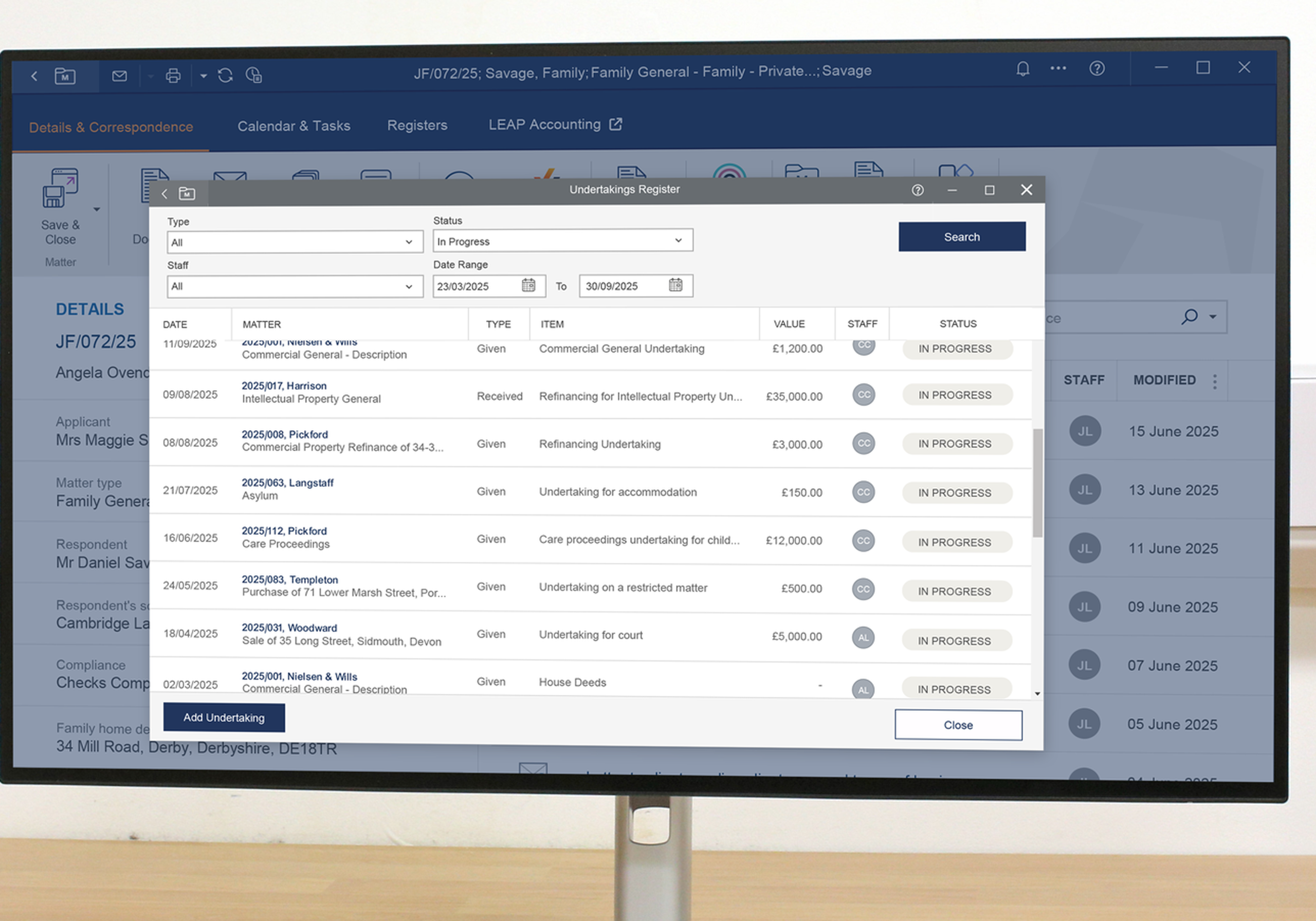Click the printer icon in top toolbar
This screenshot has width=1316, height=921.
(173, 76)
